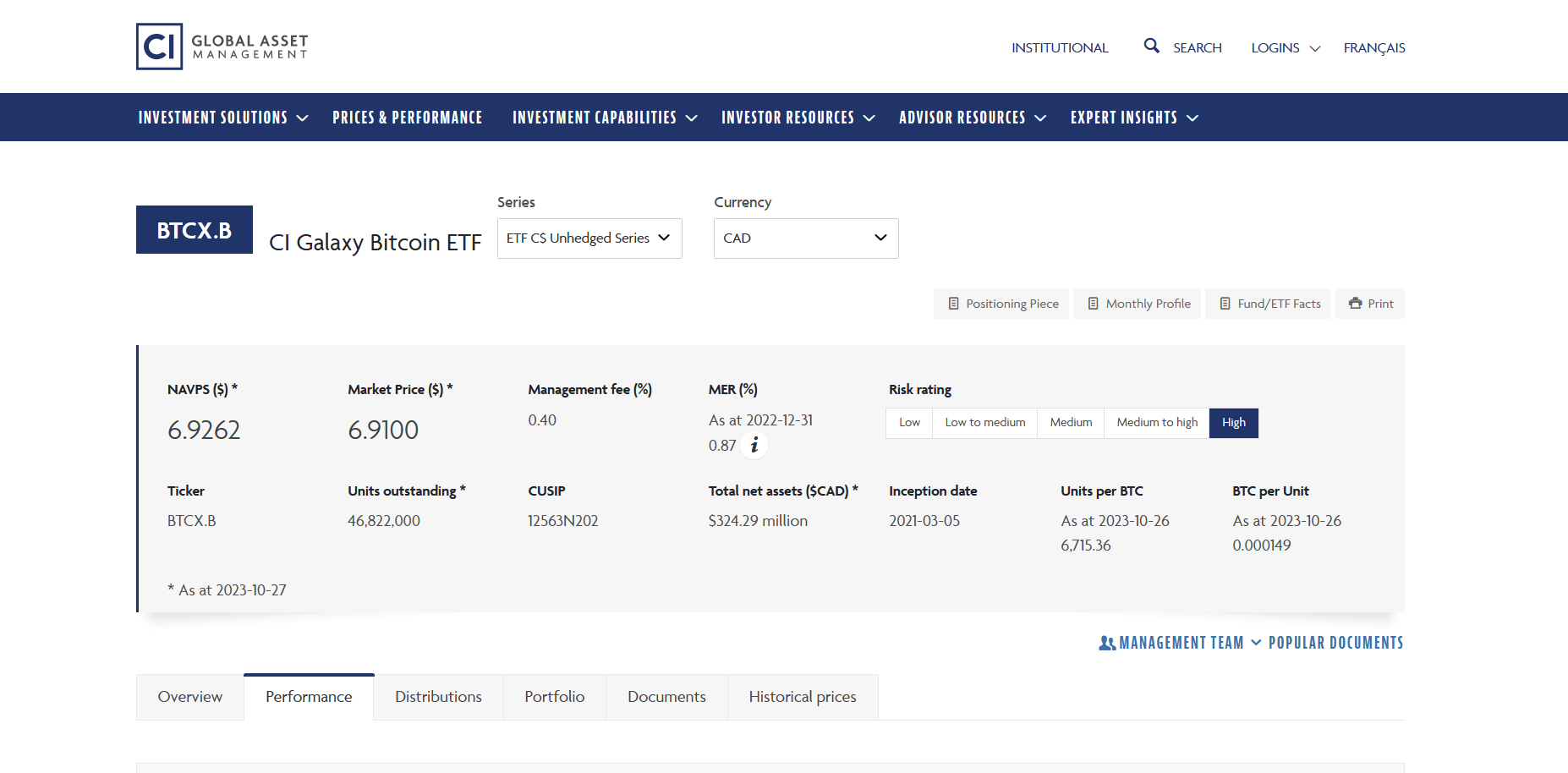Expand Investment Capabilities menu

click(x=605, y=118)
